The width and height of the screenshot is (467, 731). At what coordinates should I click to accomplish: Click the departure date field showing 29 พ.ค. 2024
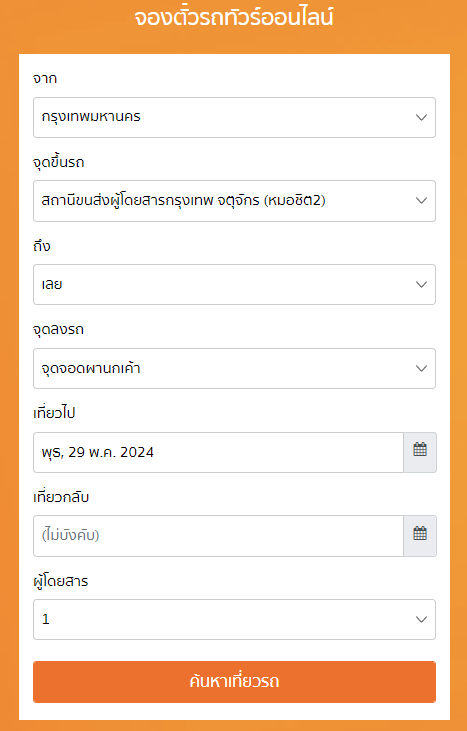[x=218, y=452]
